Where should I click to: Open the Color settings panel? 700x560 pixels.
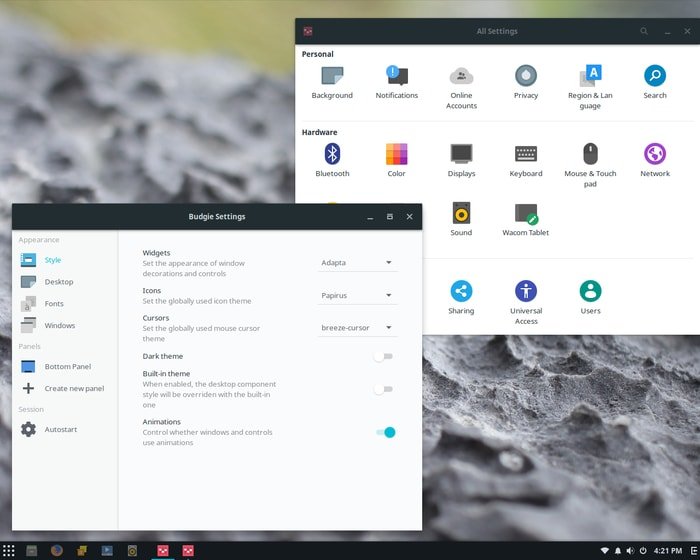tap(396, 154)
